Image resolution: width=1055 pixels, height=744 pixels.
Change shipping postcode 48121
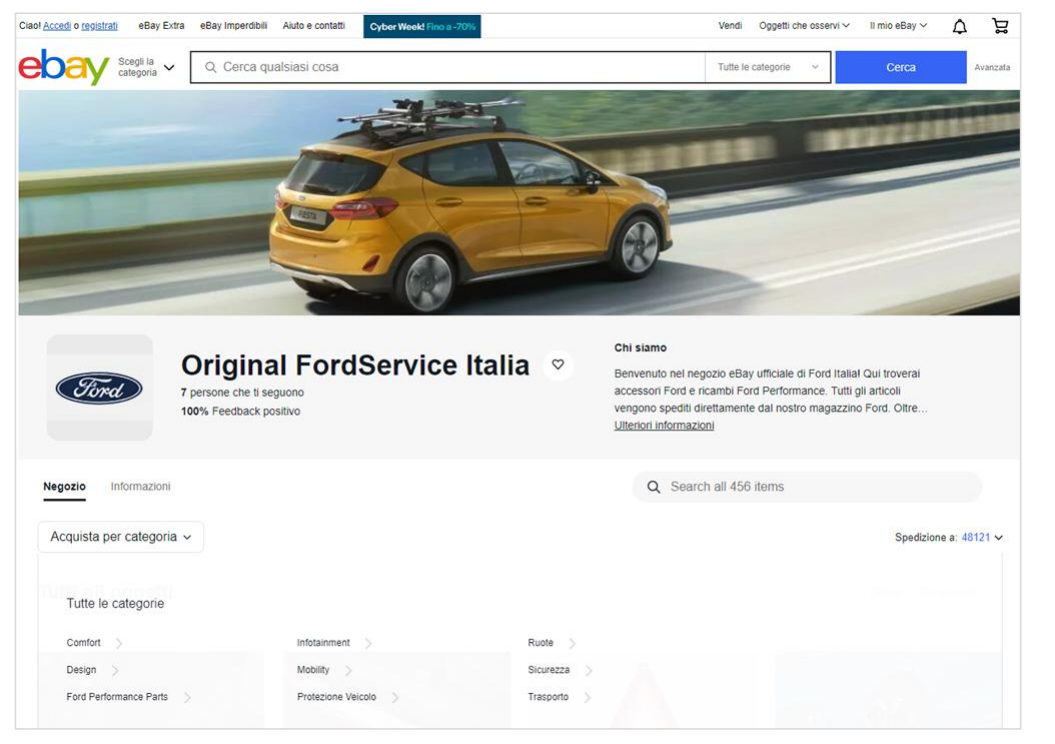[982, 537]
